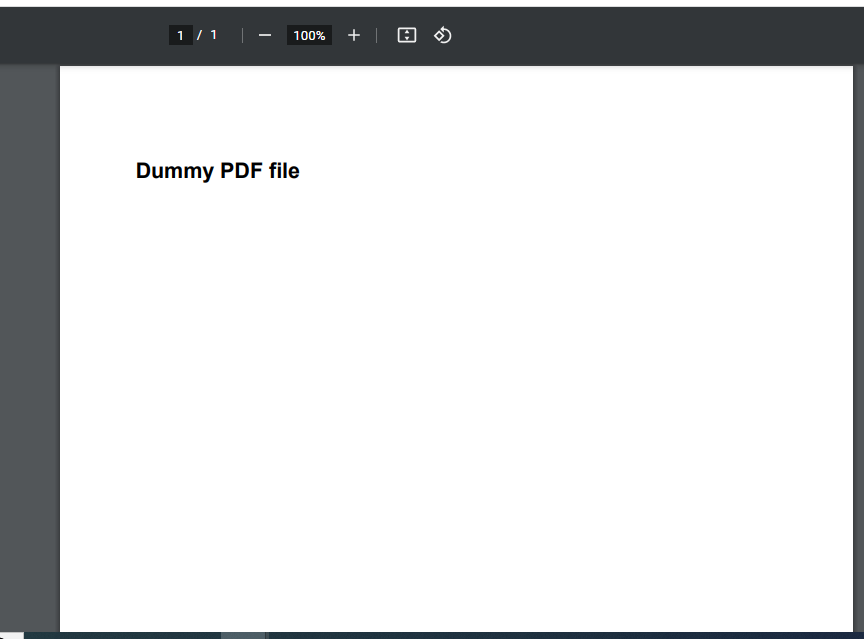
Task: Click the highlighted taskbar item at the bottom
Action: 243,635
